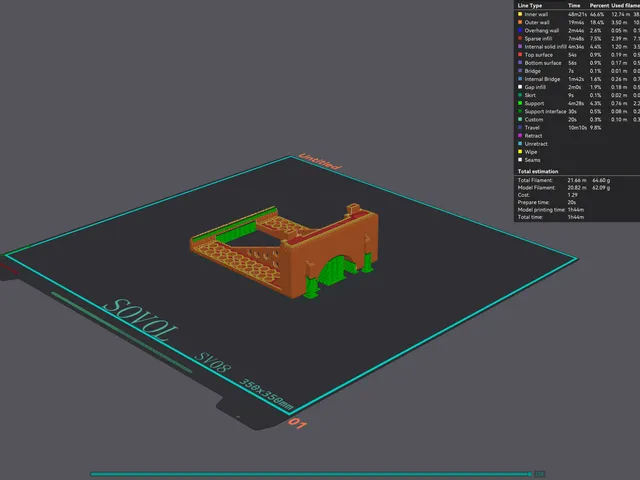The width and height of the screenshot is (640, 480).
Task: Click the Untitled plate name label
Action: 320,161
